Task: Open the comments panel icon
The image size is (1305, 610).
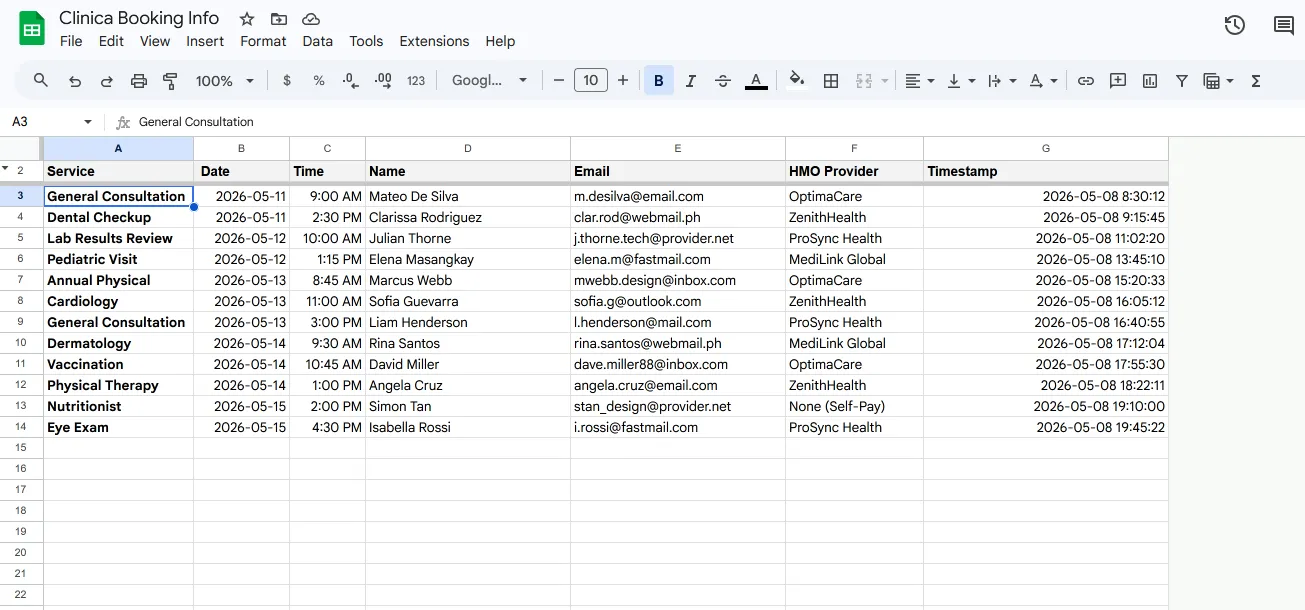Action: (x=1284, y=26)
